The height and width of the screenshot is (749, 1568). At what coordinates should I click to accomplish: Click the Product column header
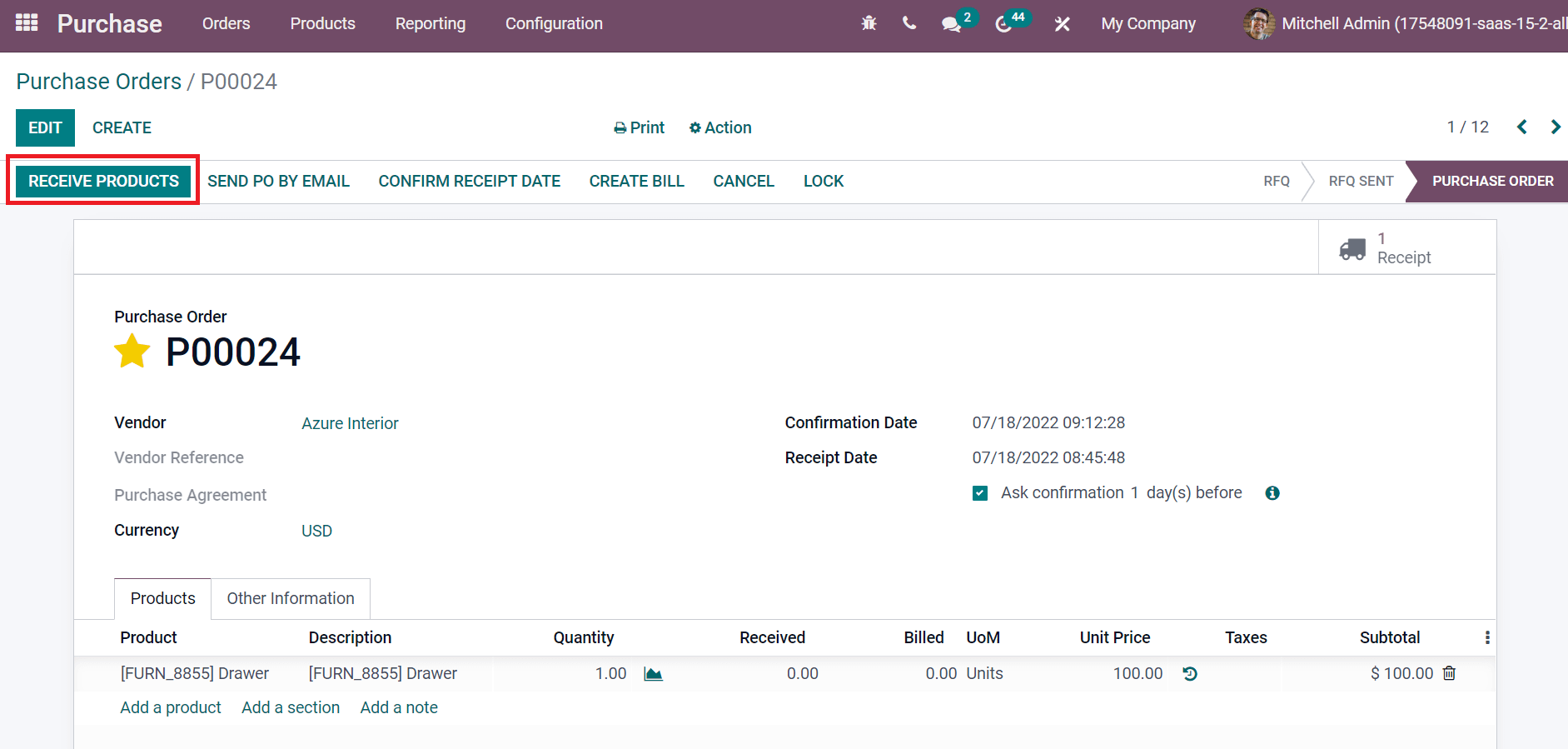(x=148, y=637)
